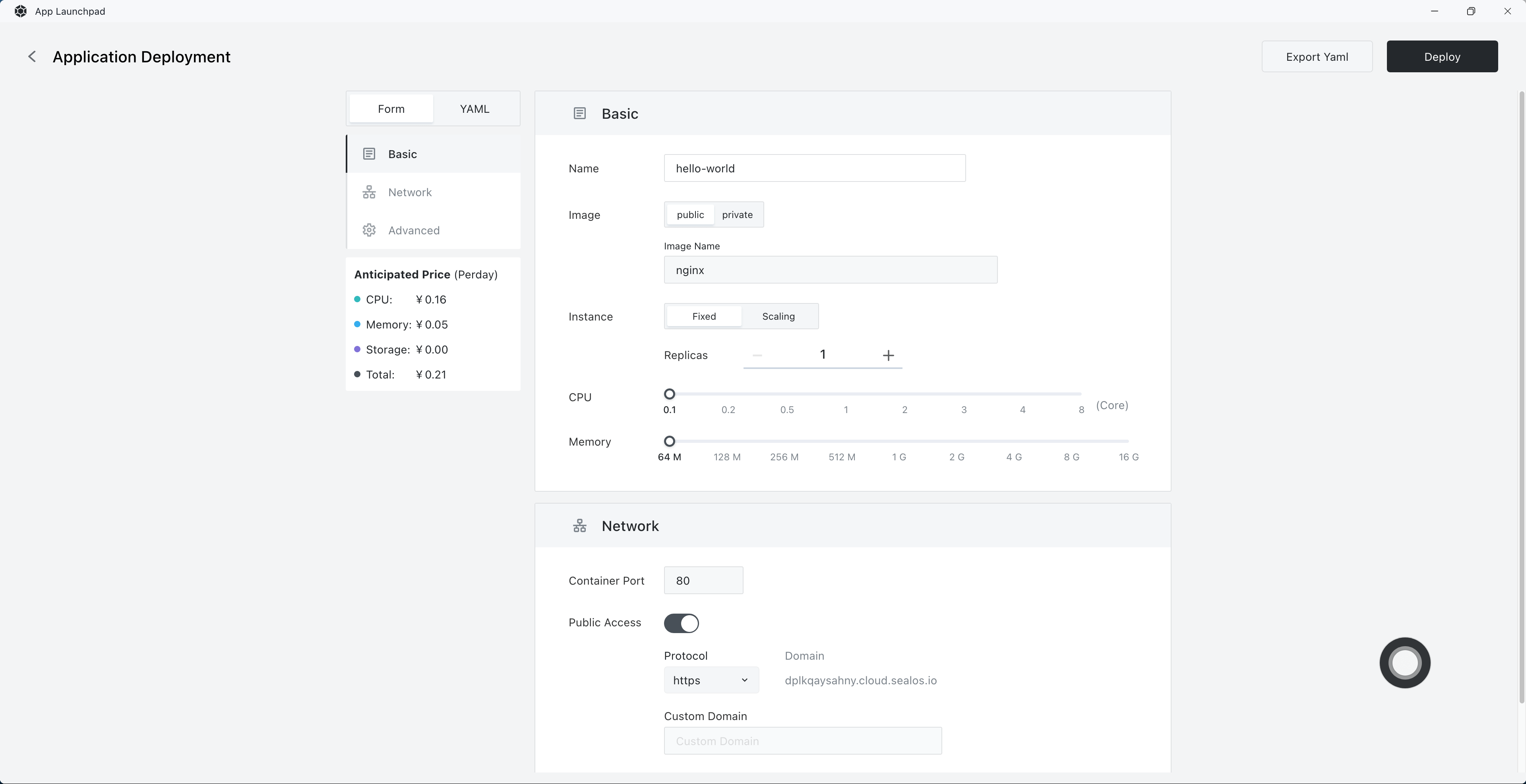Click the Replicas value 1

[822, 354]
